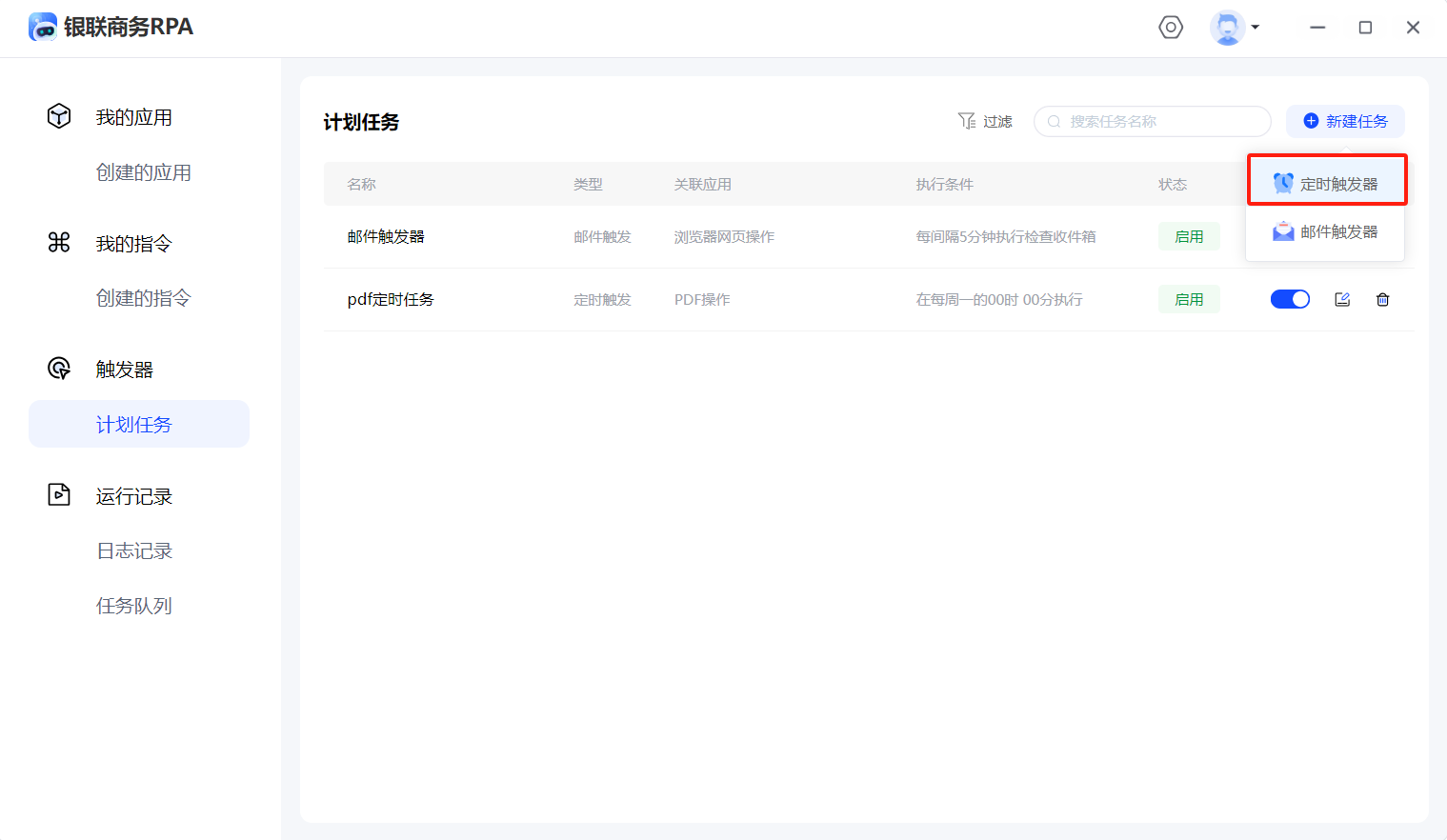Edit the pdf定时任务 task
The height and width of the screenshot is (840, 1447).
1342,300
